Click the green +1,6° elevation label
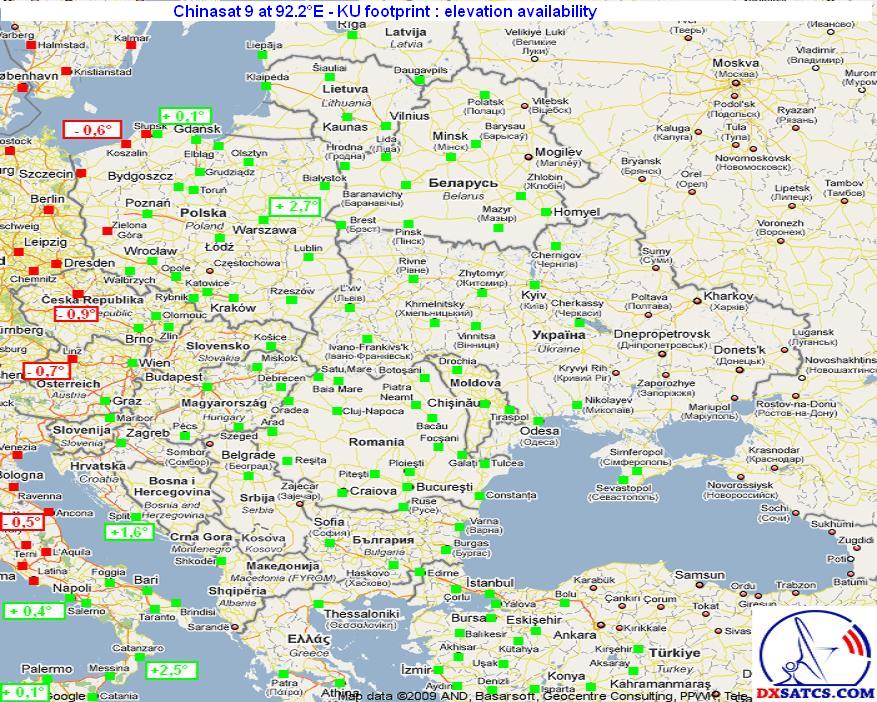 pyautogui.click(x=129, y=531)
